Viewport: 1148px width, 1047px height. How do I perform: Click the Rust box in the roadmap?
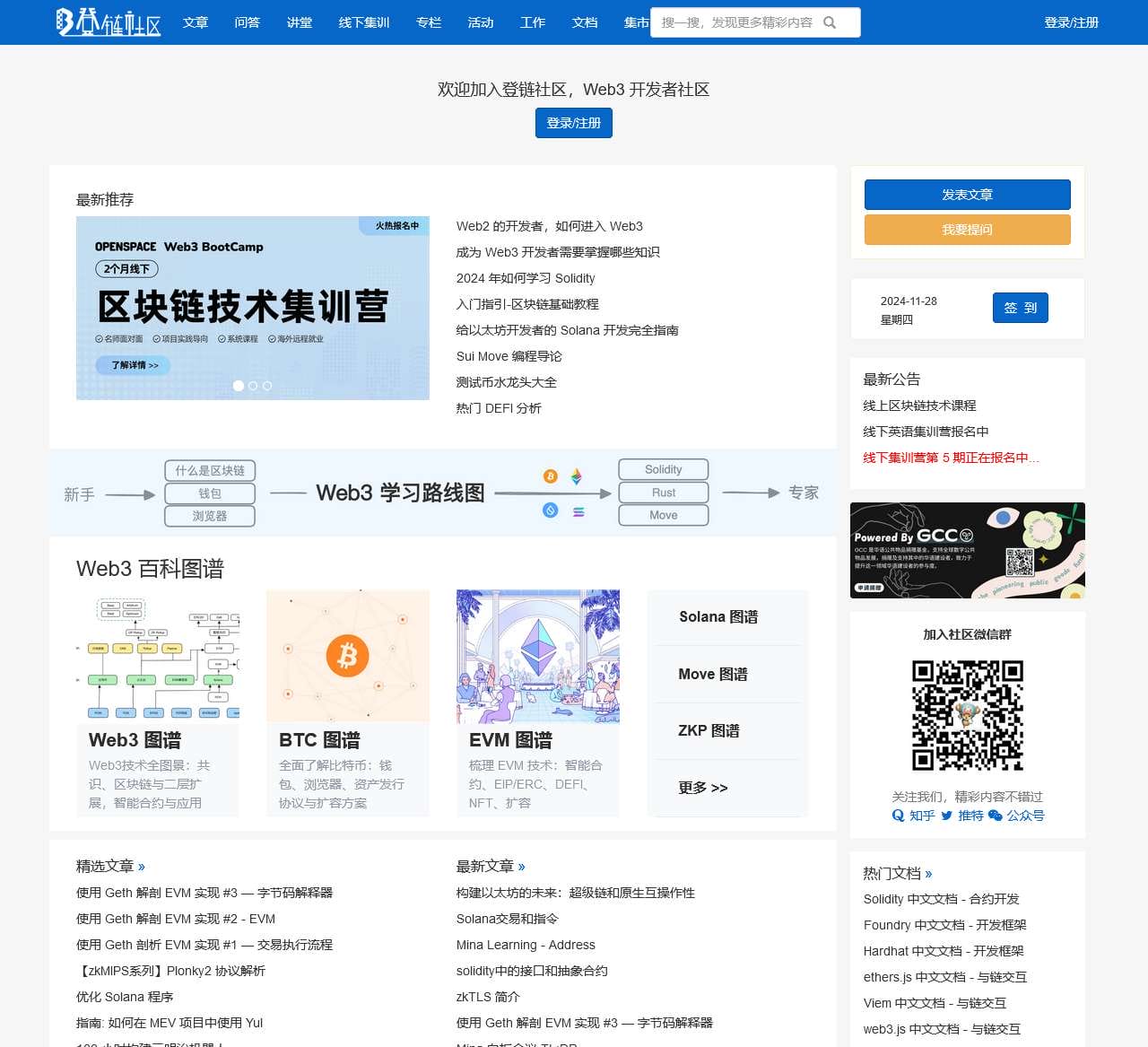point(664,493)
